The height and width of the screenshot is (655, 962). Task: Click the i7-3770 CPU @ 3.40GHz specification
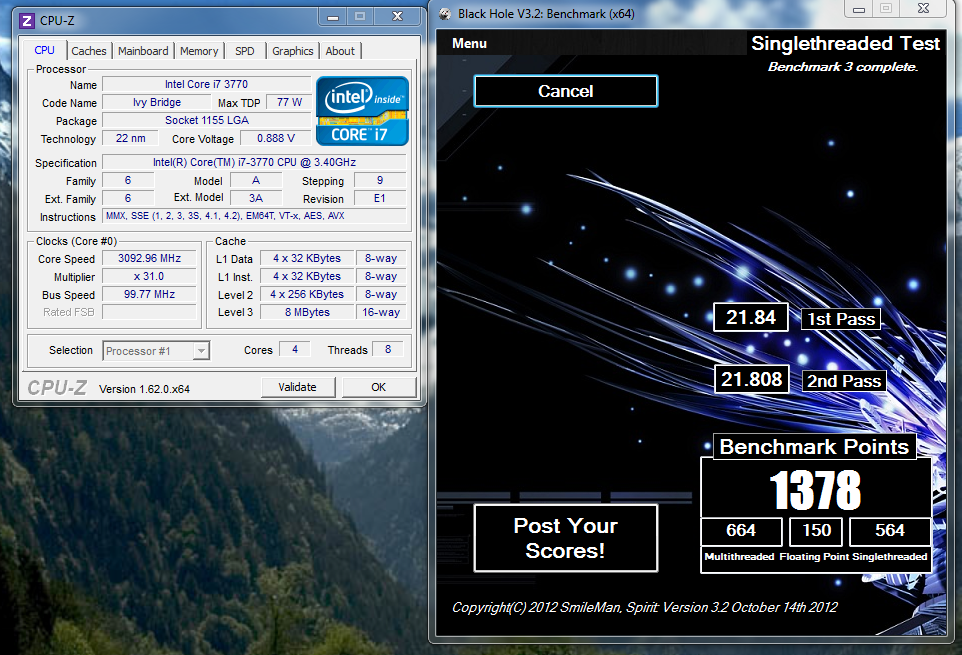254,162
